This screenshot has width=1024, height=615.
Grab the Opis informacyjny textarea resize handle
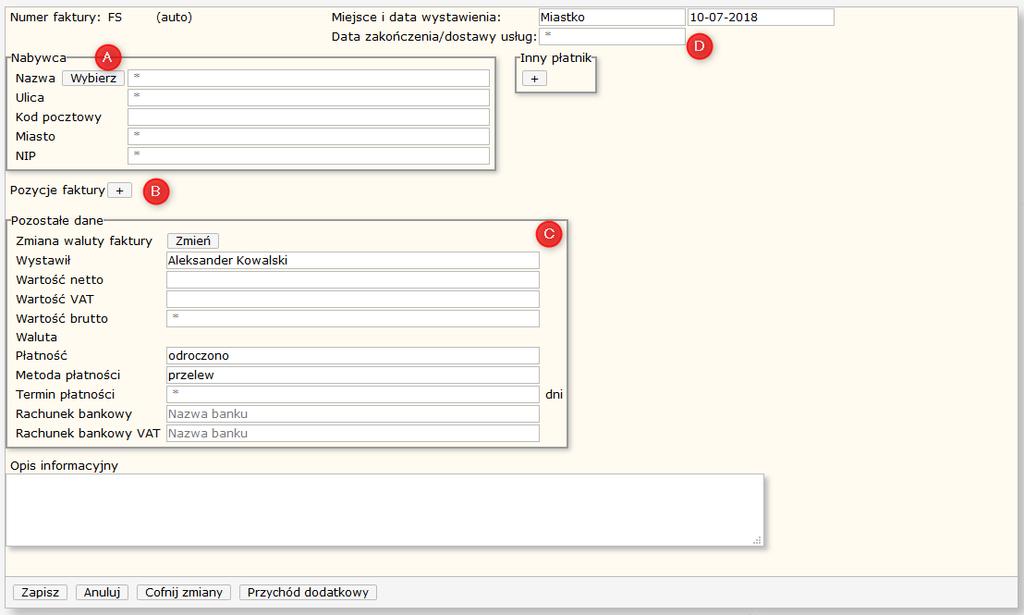point(757,541)
